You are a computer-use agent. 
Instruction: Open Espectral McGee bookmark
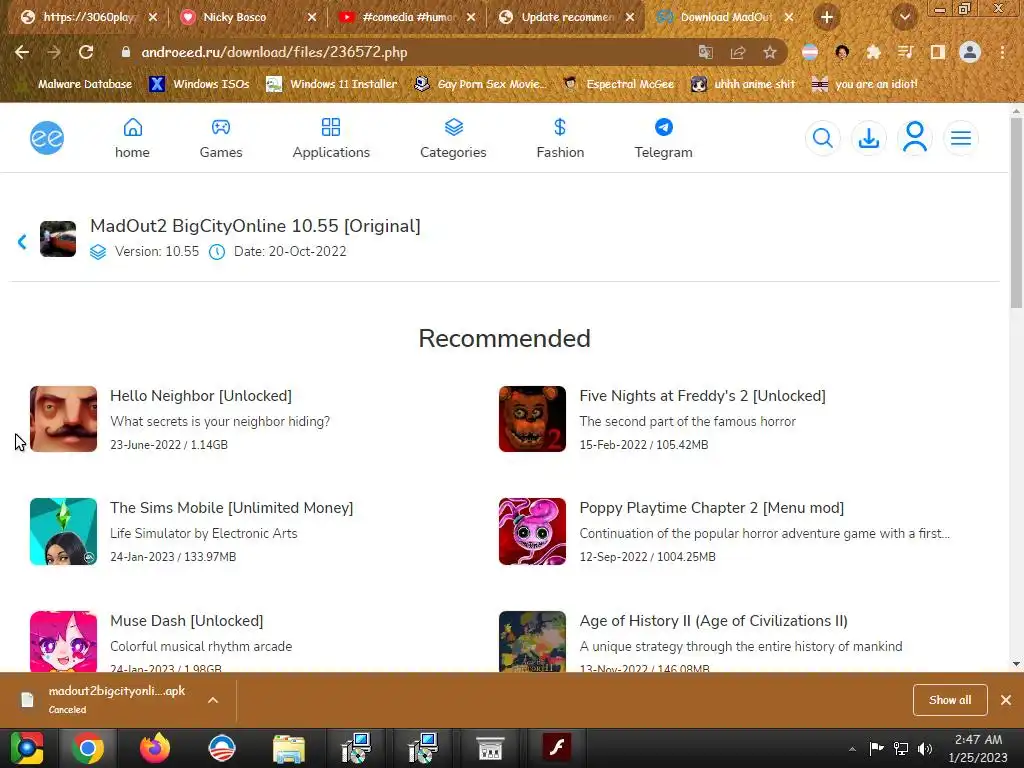pyautogui.click(x=618, y=84)
